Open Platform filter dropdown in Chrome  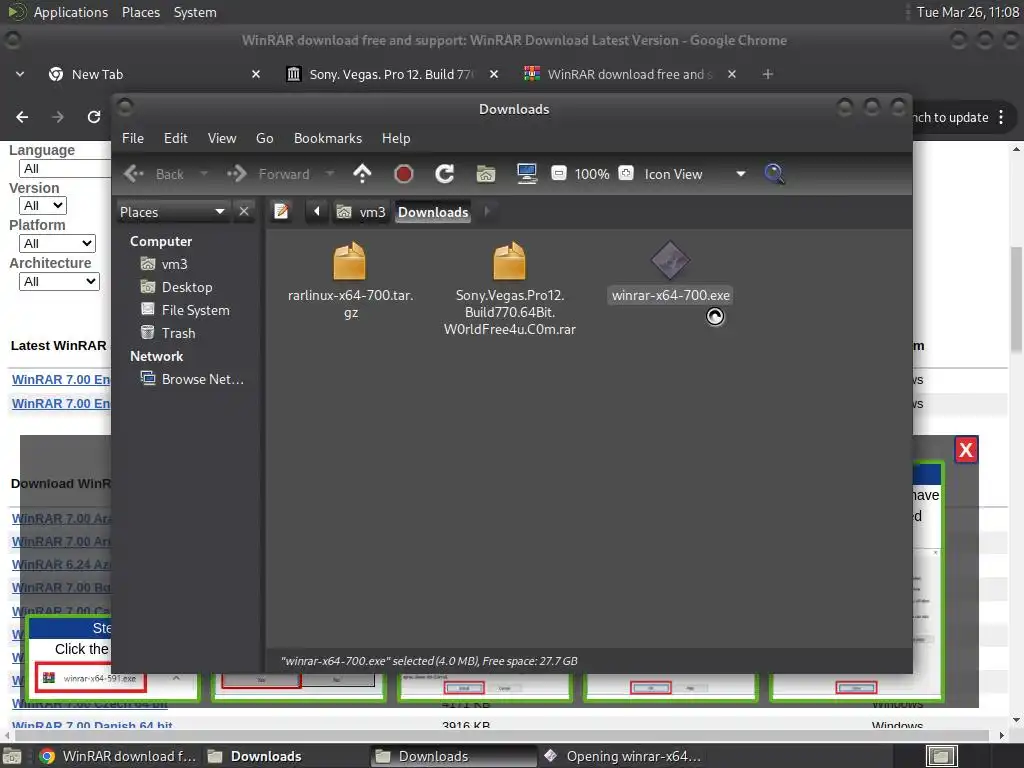pos(57,244)
